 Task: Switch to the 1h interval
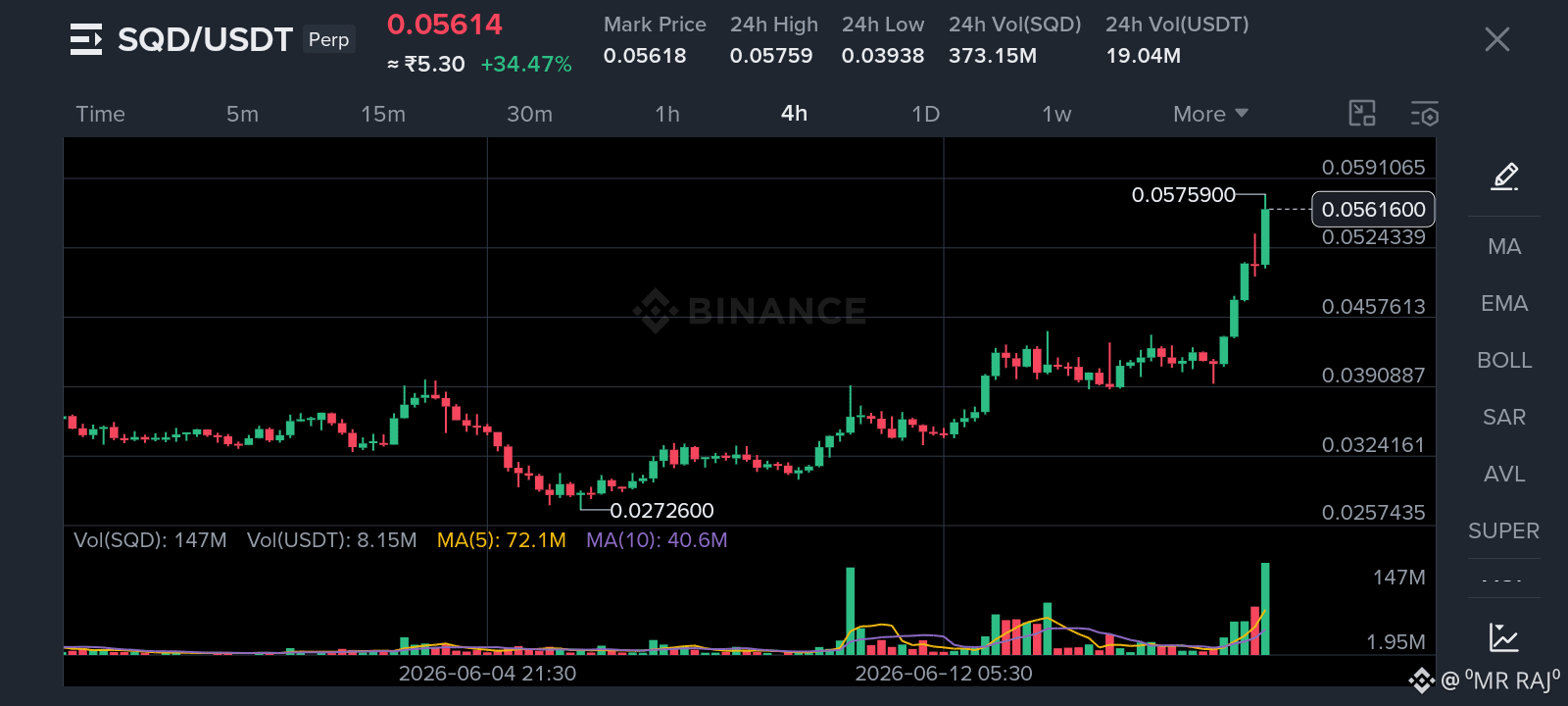pyautogui.click(x=667, y=114)
